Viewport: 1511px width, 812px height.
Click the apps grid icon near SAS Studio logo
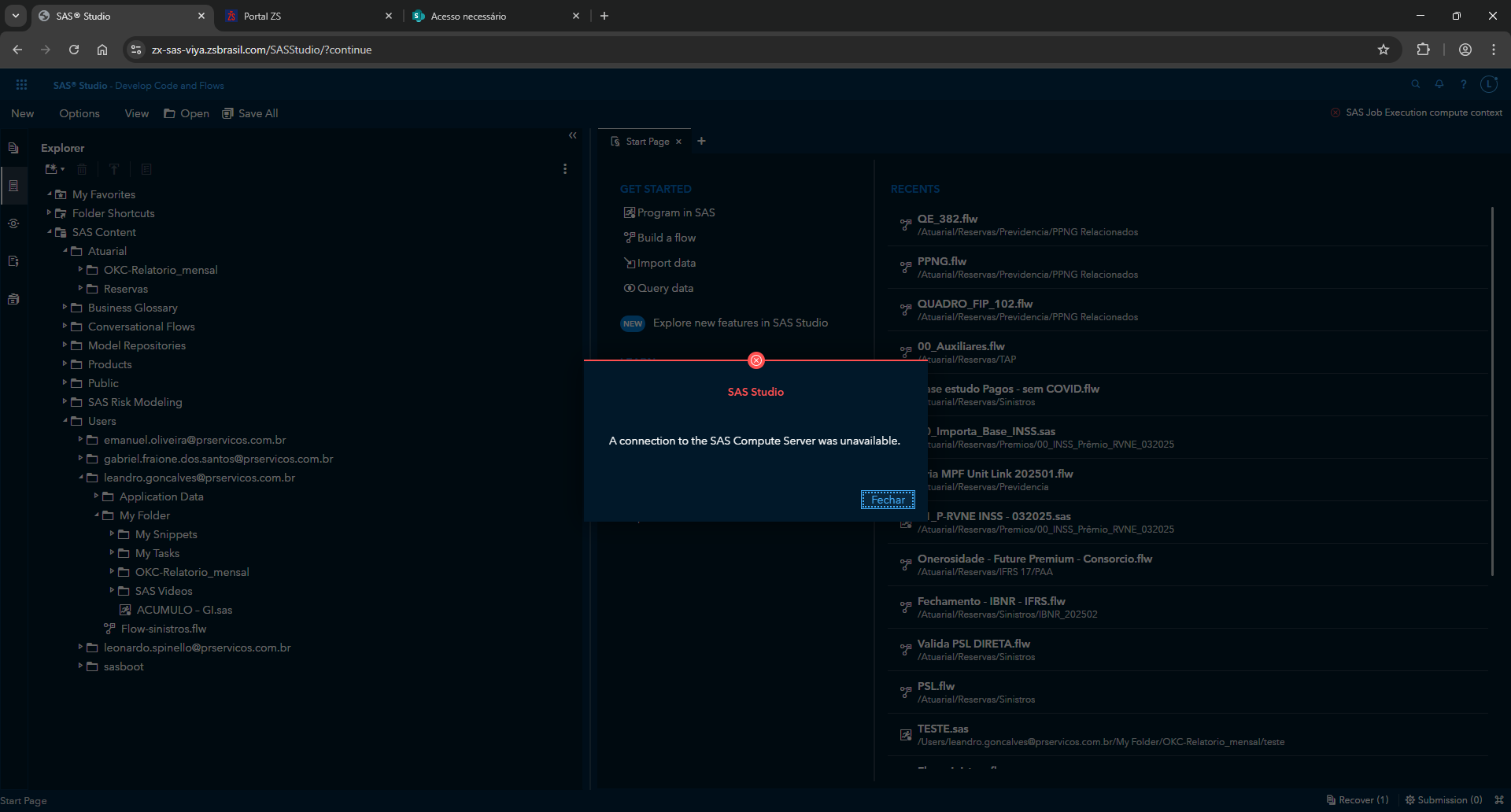click(21, 84)
